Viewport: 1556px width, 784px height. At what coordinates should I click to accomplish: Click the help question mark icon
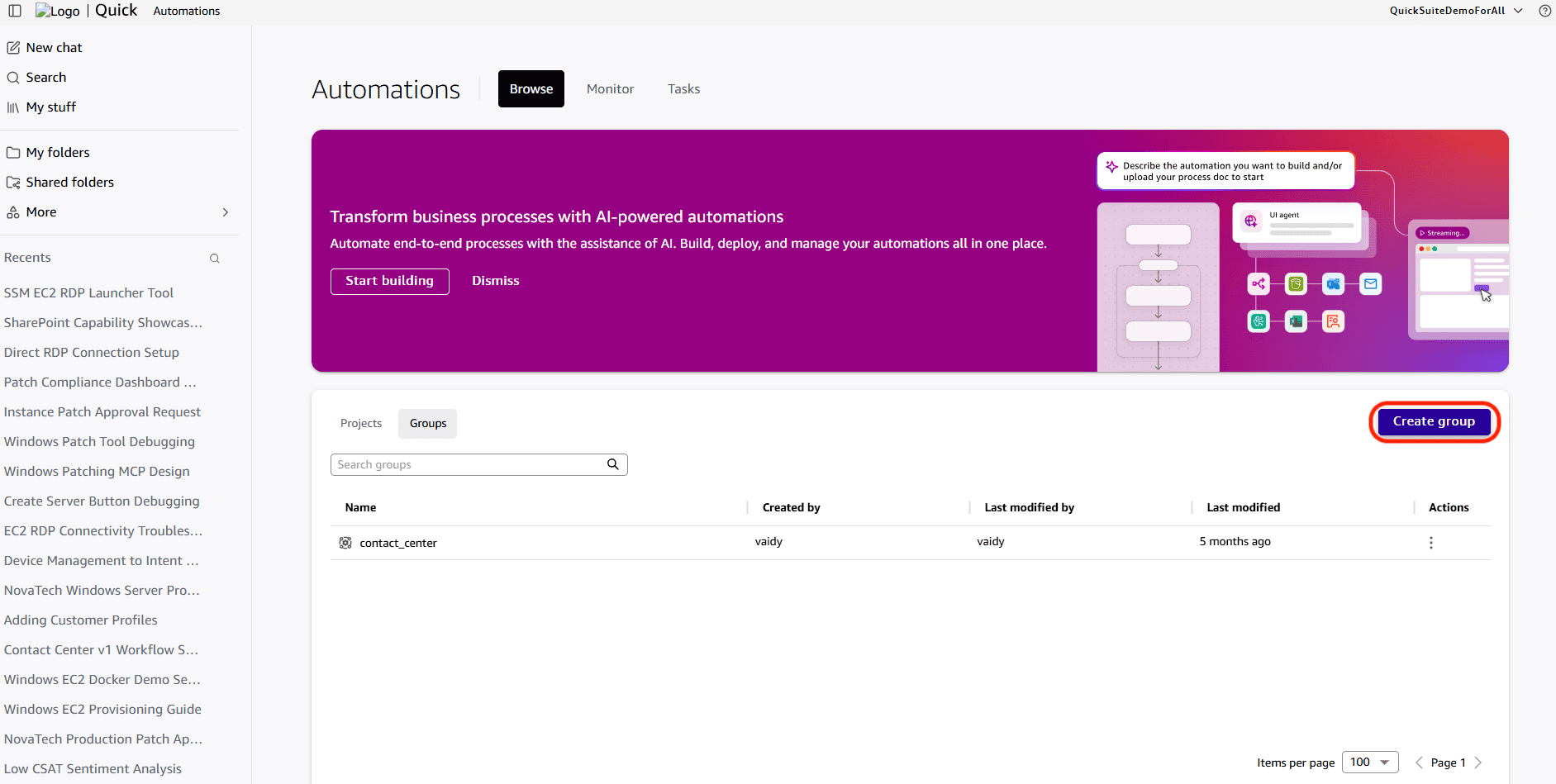[x=1544, y=11]
